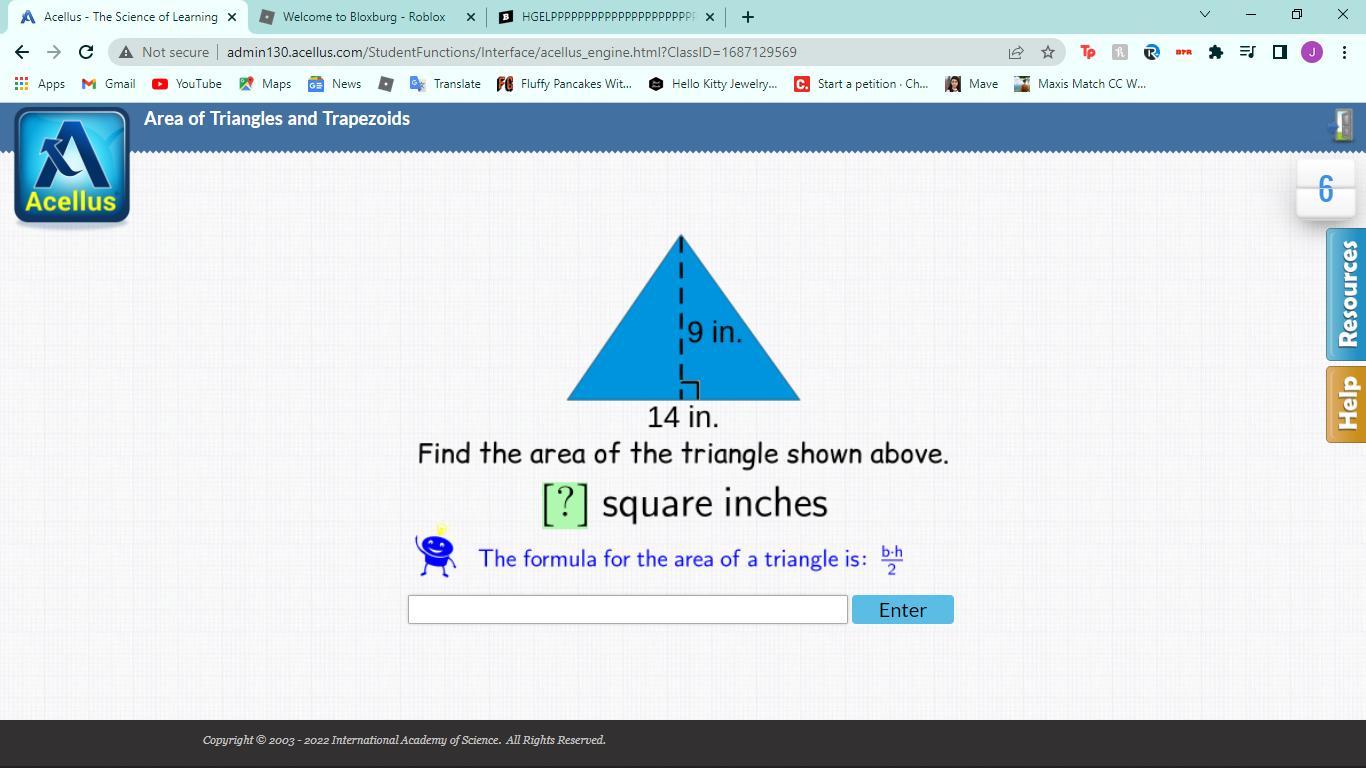
Task: Open the YouTube bookmark
Action: [x=187, y=84]
